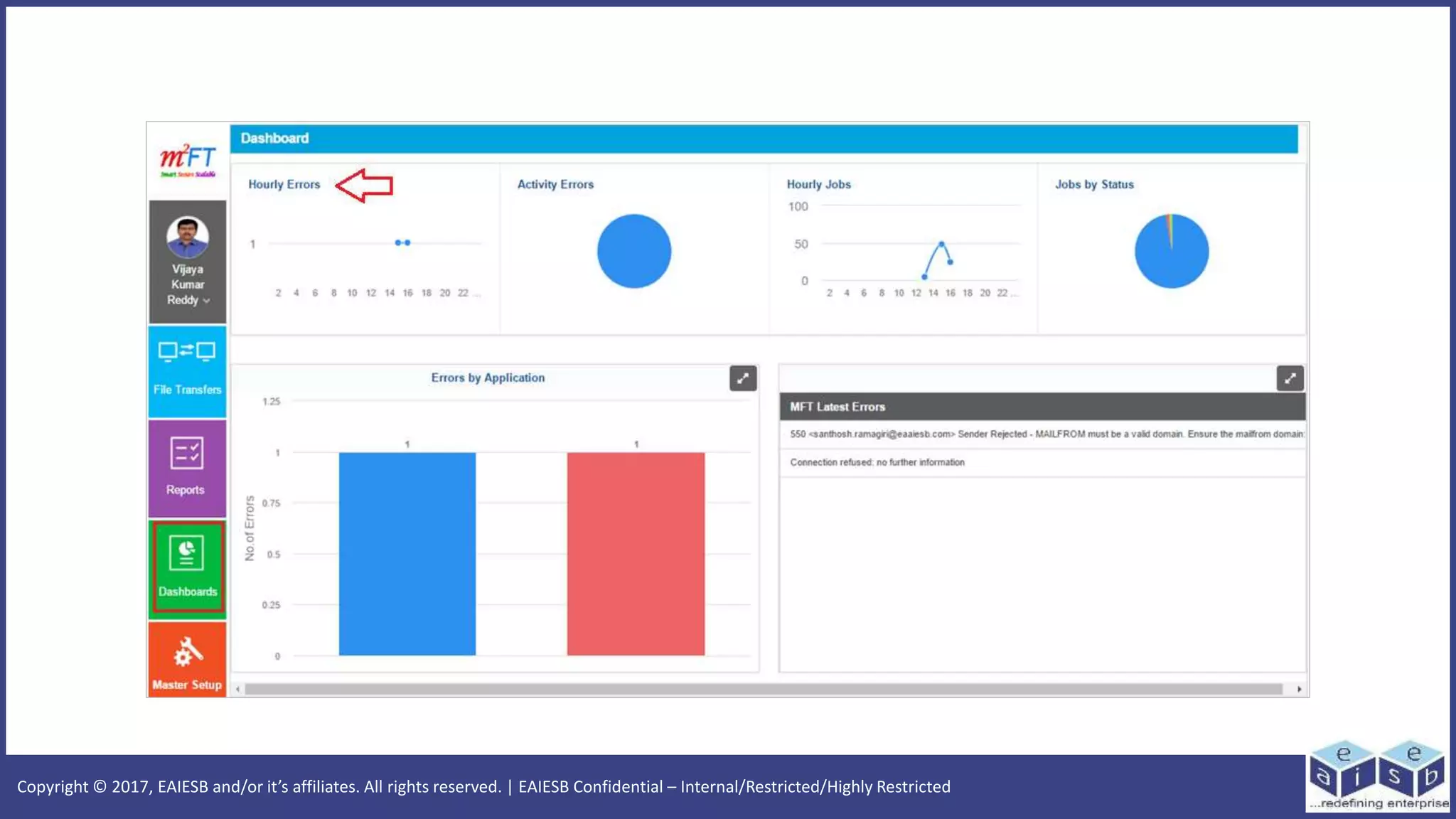Click the red bar in Errors by Application
The height and width of the screenshot is (819, 1456).
click(x=636, y=553)
